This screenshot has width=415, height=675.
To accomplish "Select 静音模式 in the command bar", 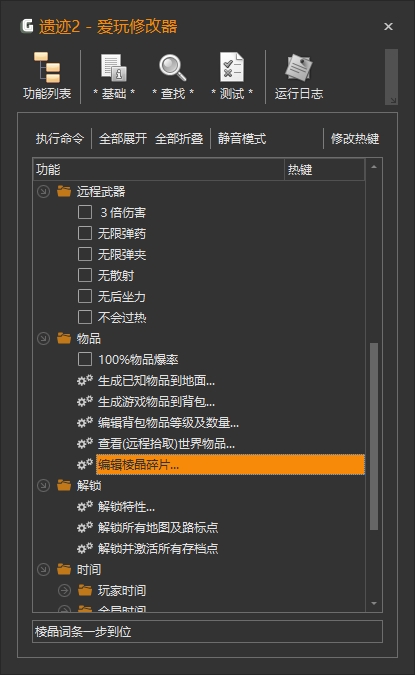I will pyautogui.click(x=242, y=139).
